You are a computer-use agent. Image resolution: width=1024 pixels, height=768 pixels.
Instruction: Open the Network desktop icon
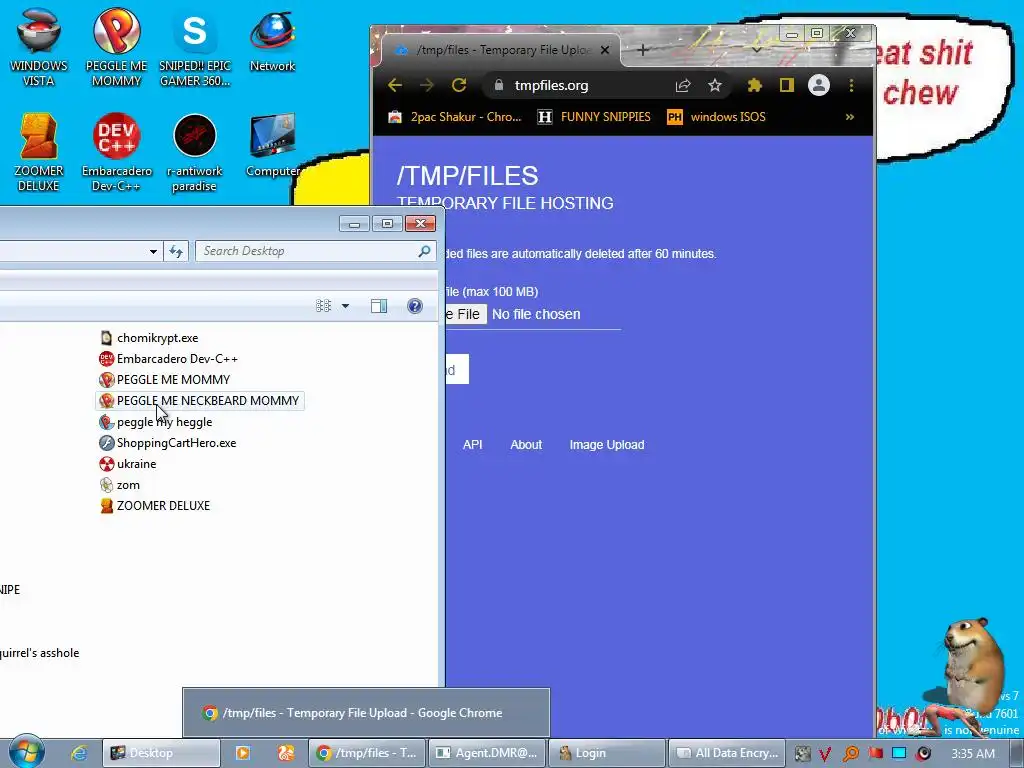(272, 40)
